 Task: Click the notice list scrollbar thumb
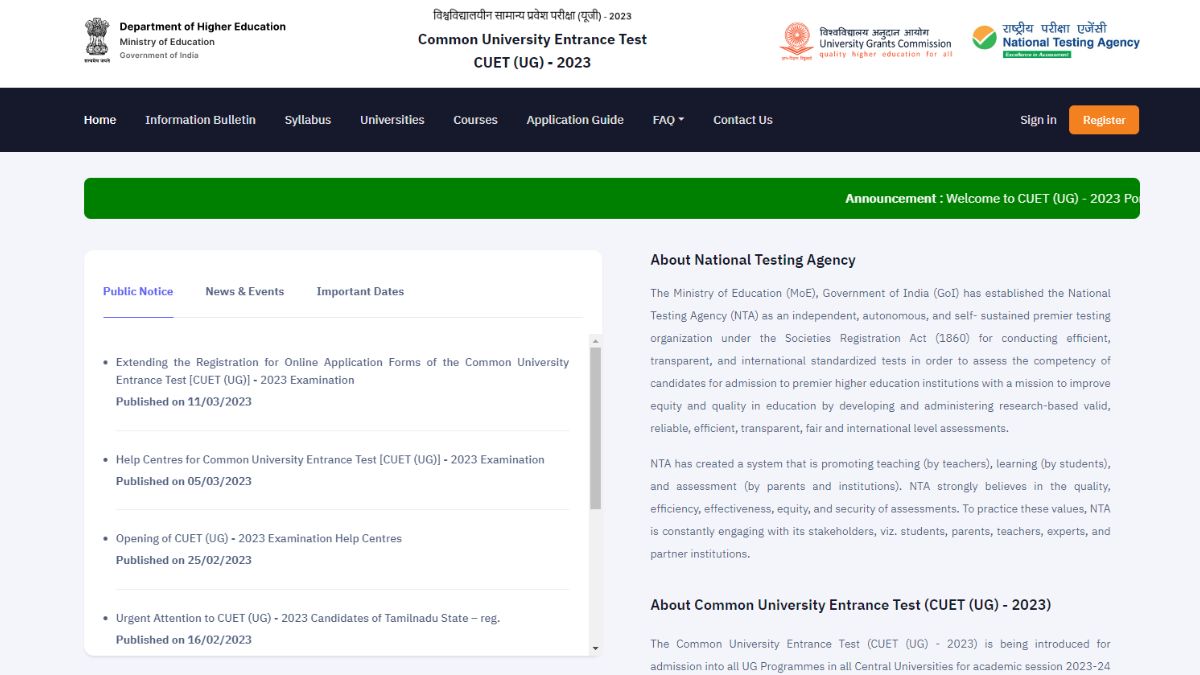(596, 428)
